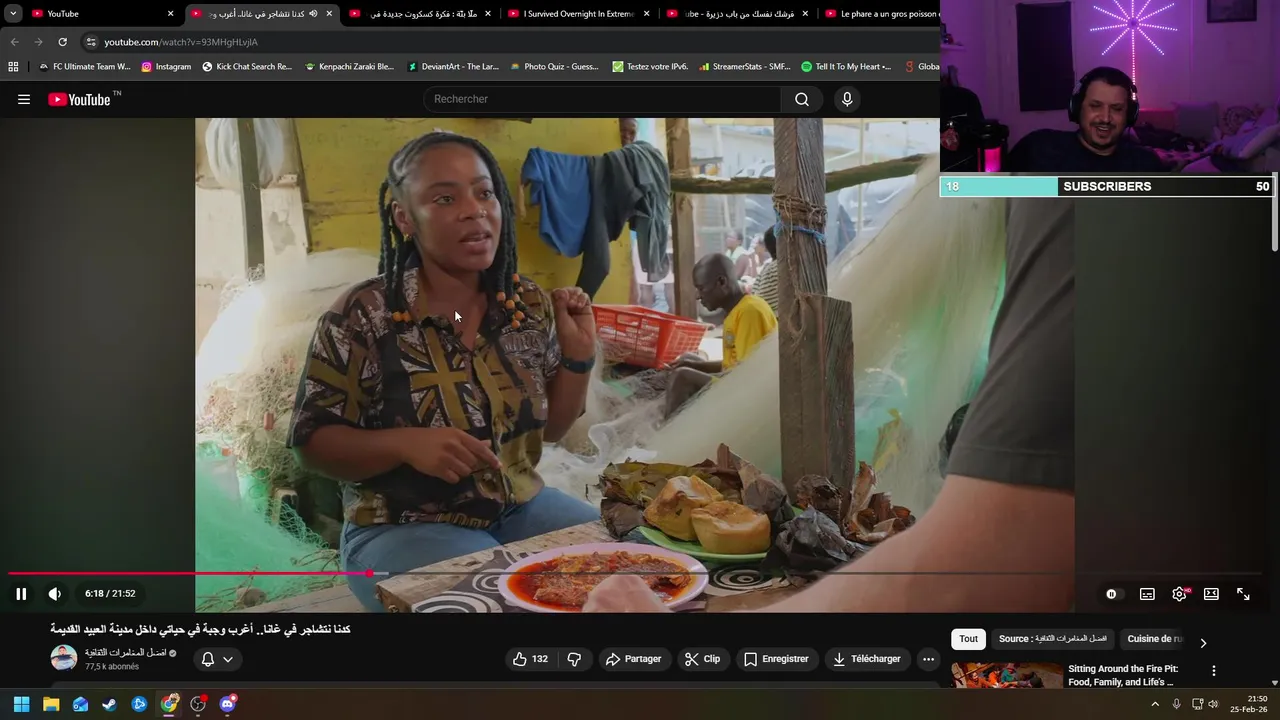Click Sitting Around the Fire Pit title

[x=1123, y=675]
